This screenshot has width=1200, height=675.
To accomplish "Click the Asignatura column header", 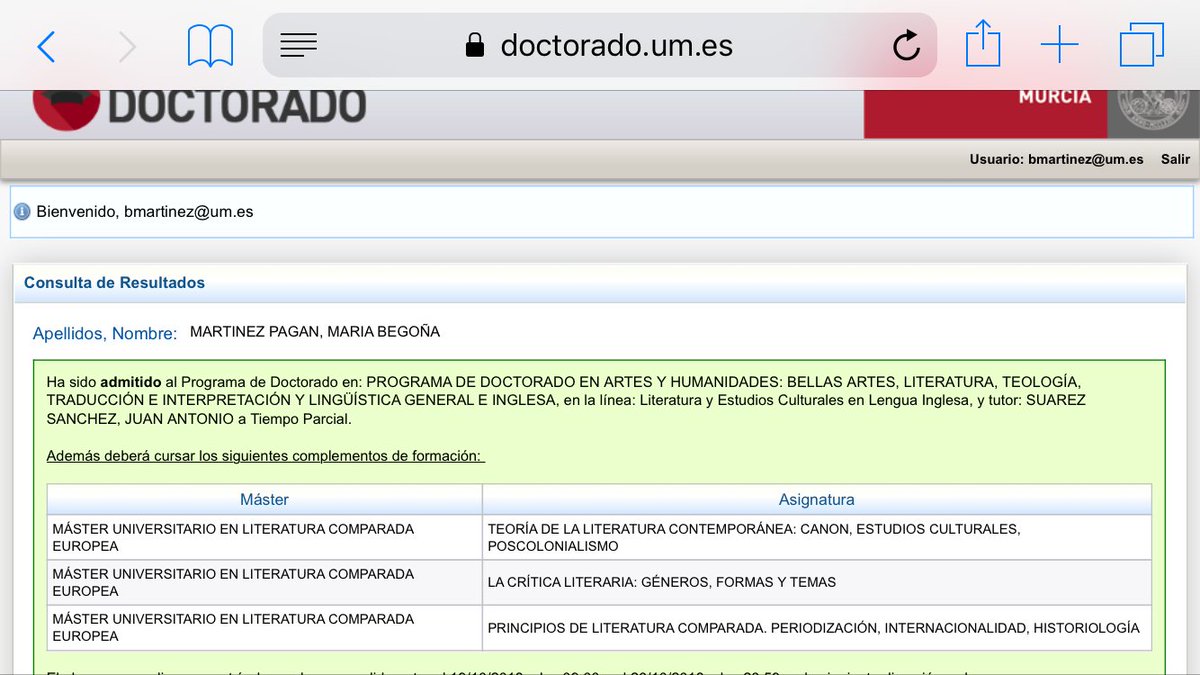I will click(x=817, y=499).
